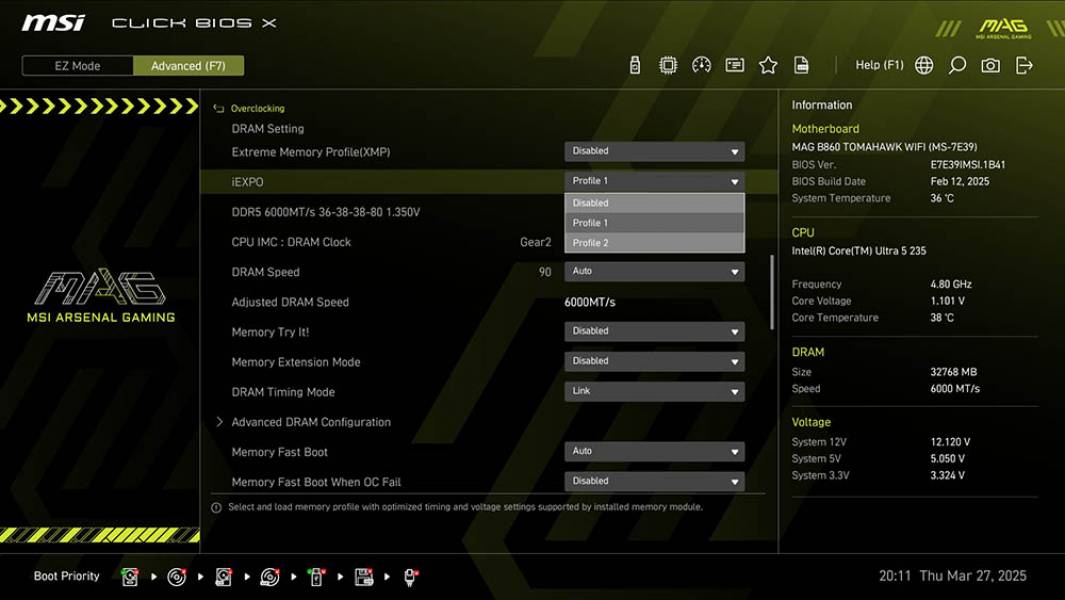
Task: Collapse the iEXPO Profile 1 dropdown
Action: pyautogui.click(x=654, y=181)
